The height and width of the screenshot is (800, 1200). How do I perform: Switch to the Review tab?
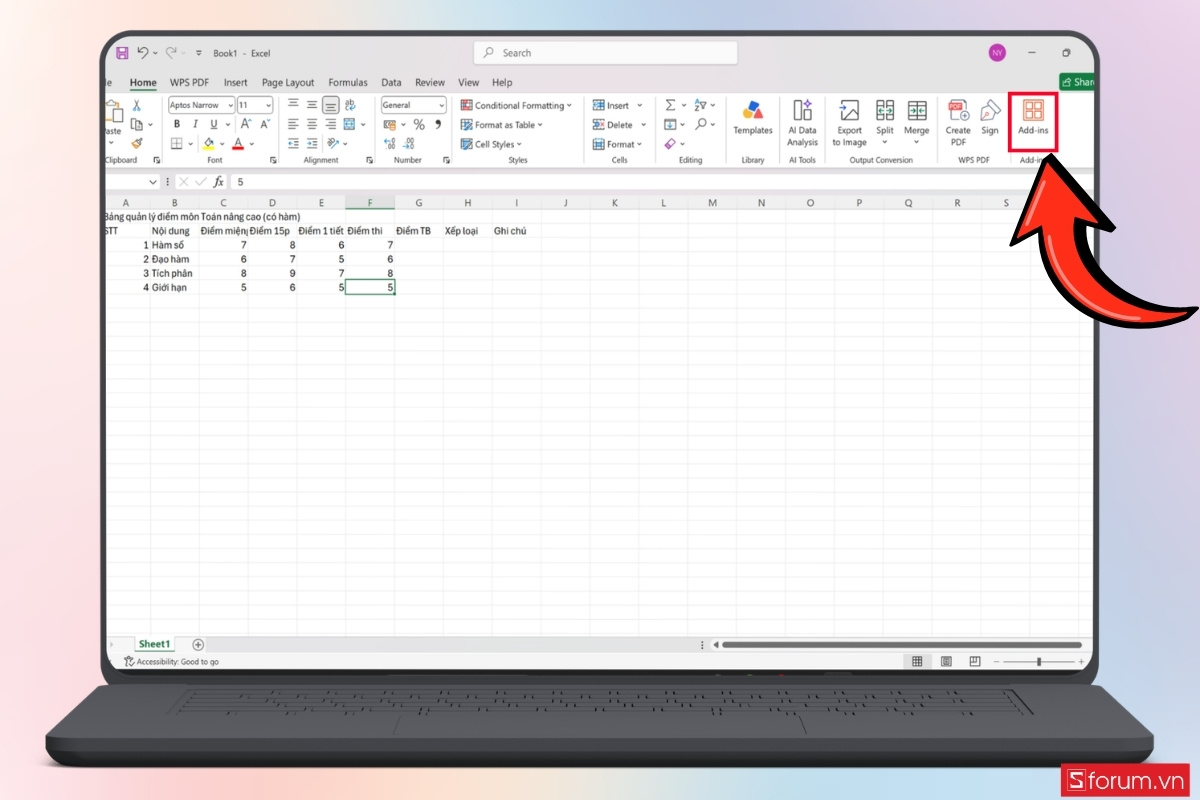[430, 83]
